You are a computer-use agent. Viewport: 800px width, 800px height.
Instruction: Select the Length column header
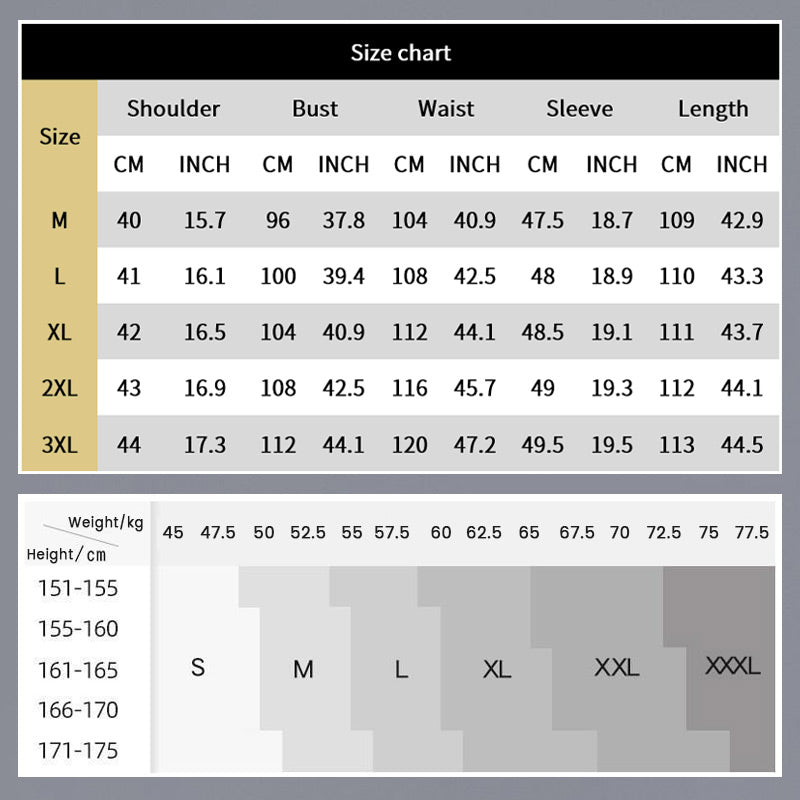[x=713, y=109]
